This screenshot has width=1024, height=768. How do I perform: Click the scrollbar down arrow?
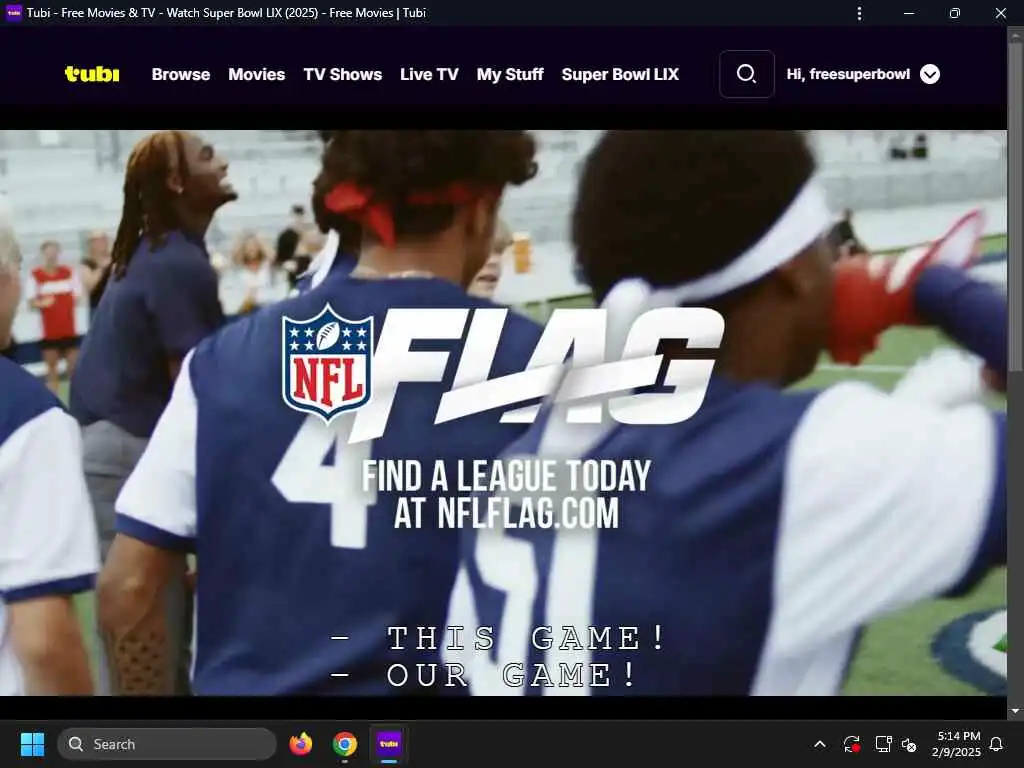click(x=1015, y=711)
